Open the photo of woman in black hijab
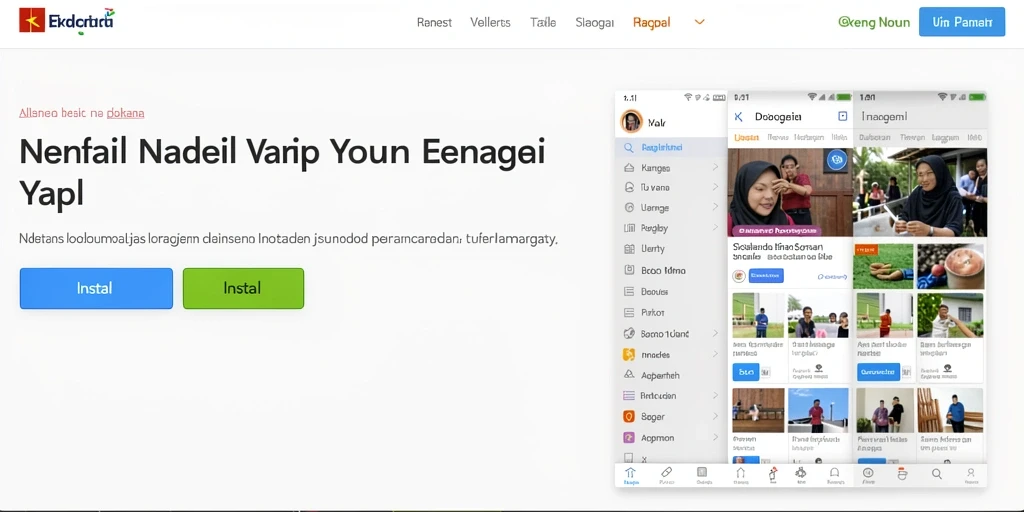The image size is (1024, 512). [790, 192]
